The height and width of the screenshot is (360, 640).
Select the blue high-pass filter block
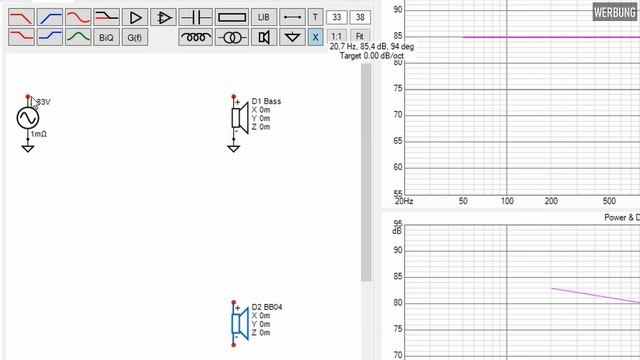[50, 18]
